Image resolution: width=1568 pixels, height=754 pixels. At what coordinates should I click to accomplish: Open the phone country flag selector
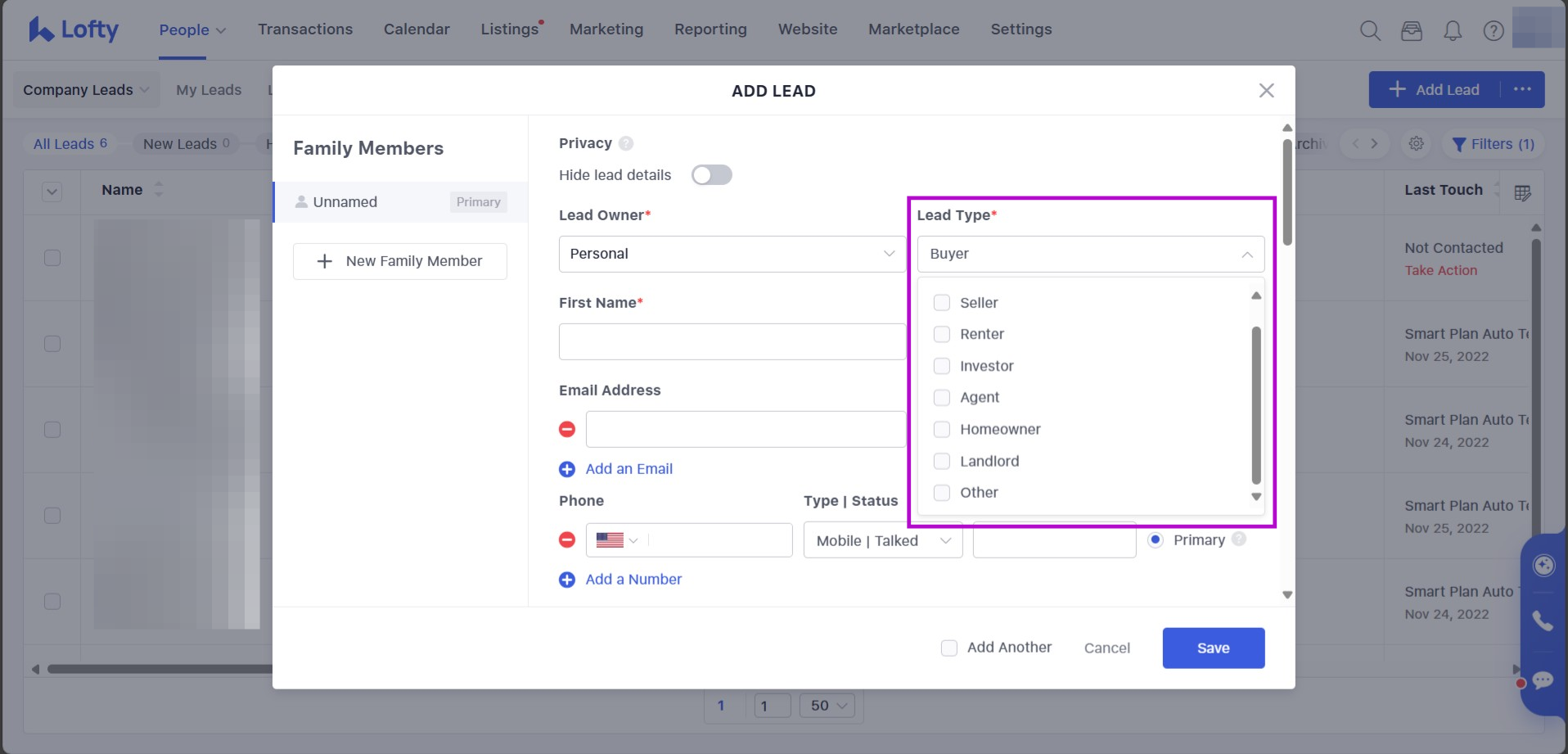[x=617, y=540]
